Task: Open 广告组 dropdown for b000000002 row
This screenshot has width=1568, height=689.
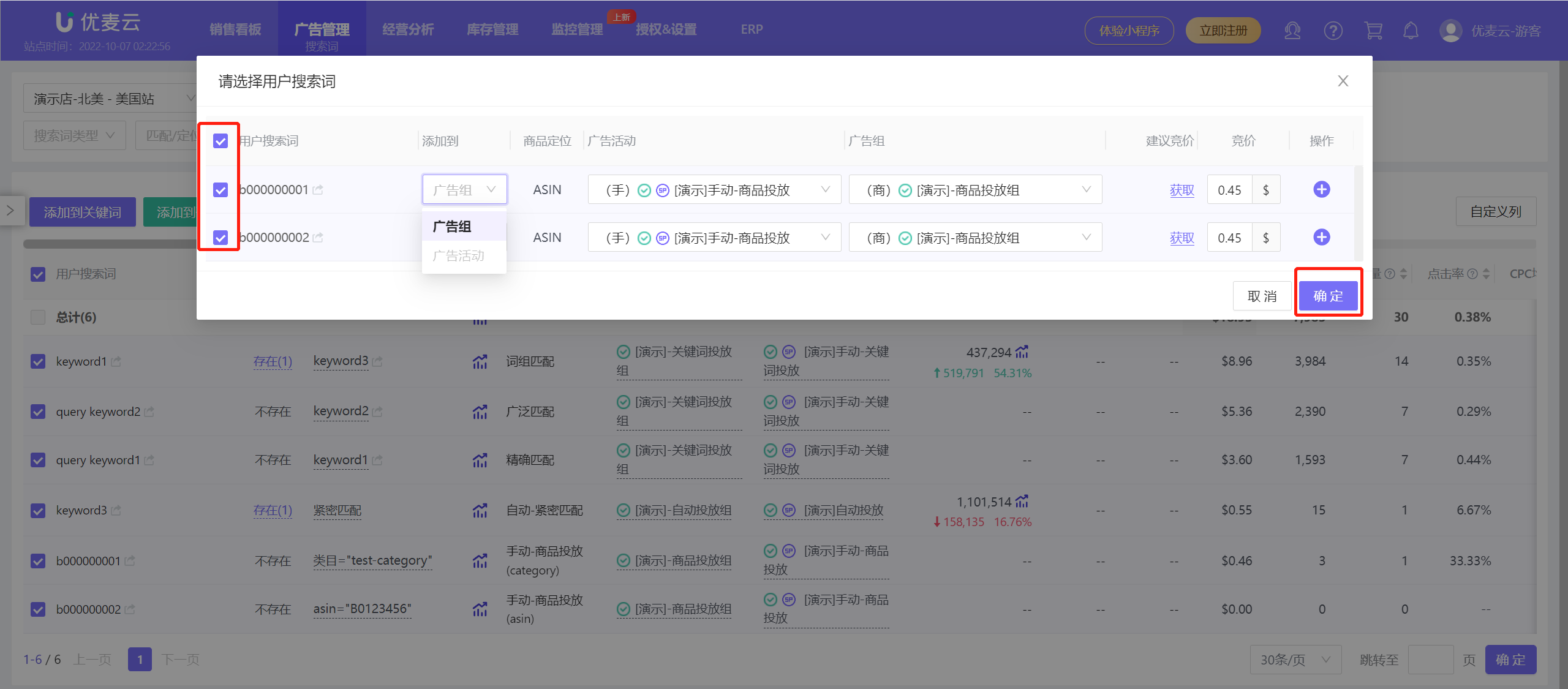Action: [x=975, y=238]
